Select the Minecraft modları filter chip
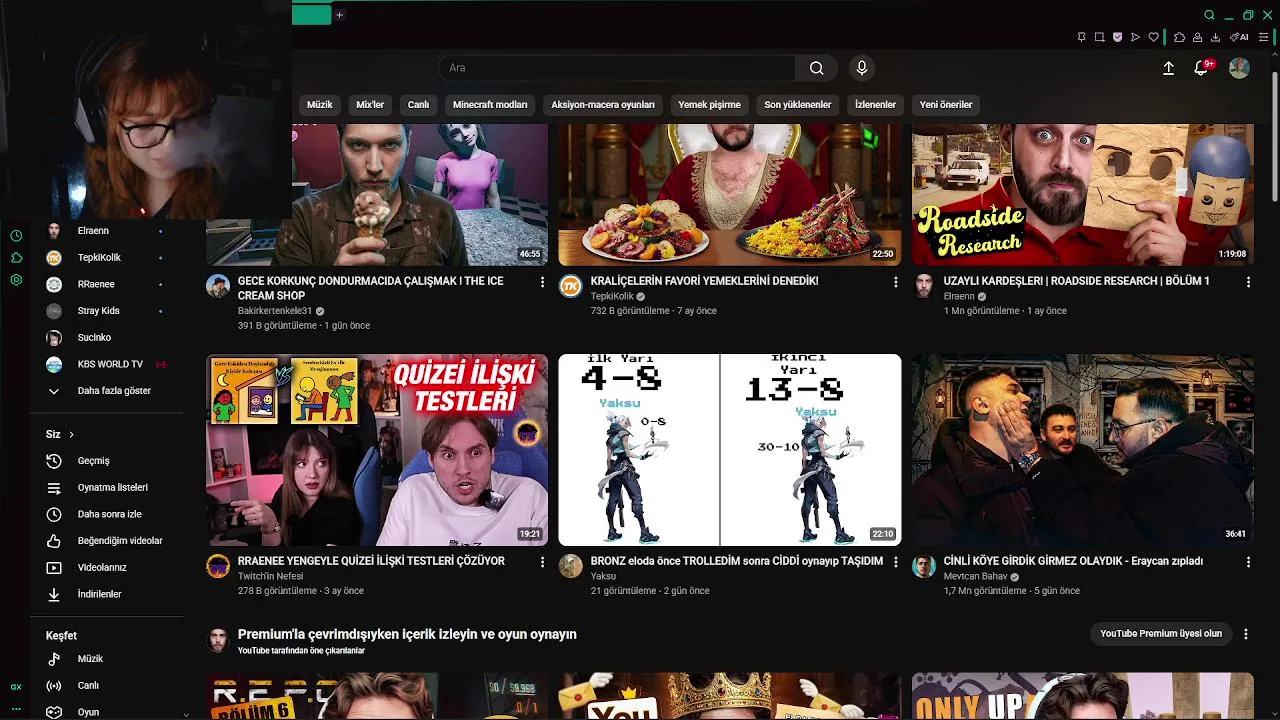1280x720 pixels. (490, 104)
